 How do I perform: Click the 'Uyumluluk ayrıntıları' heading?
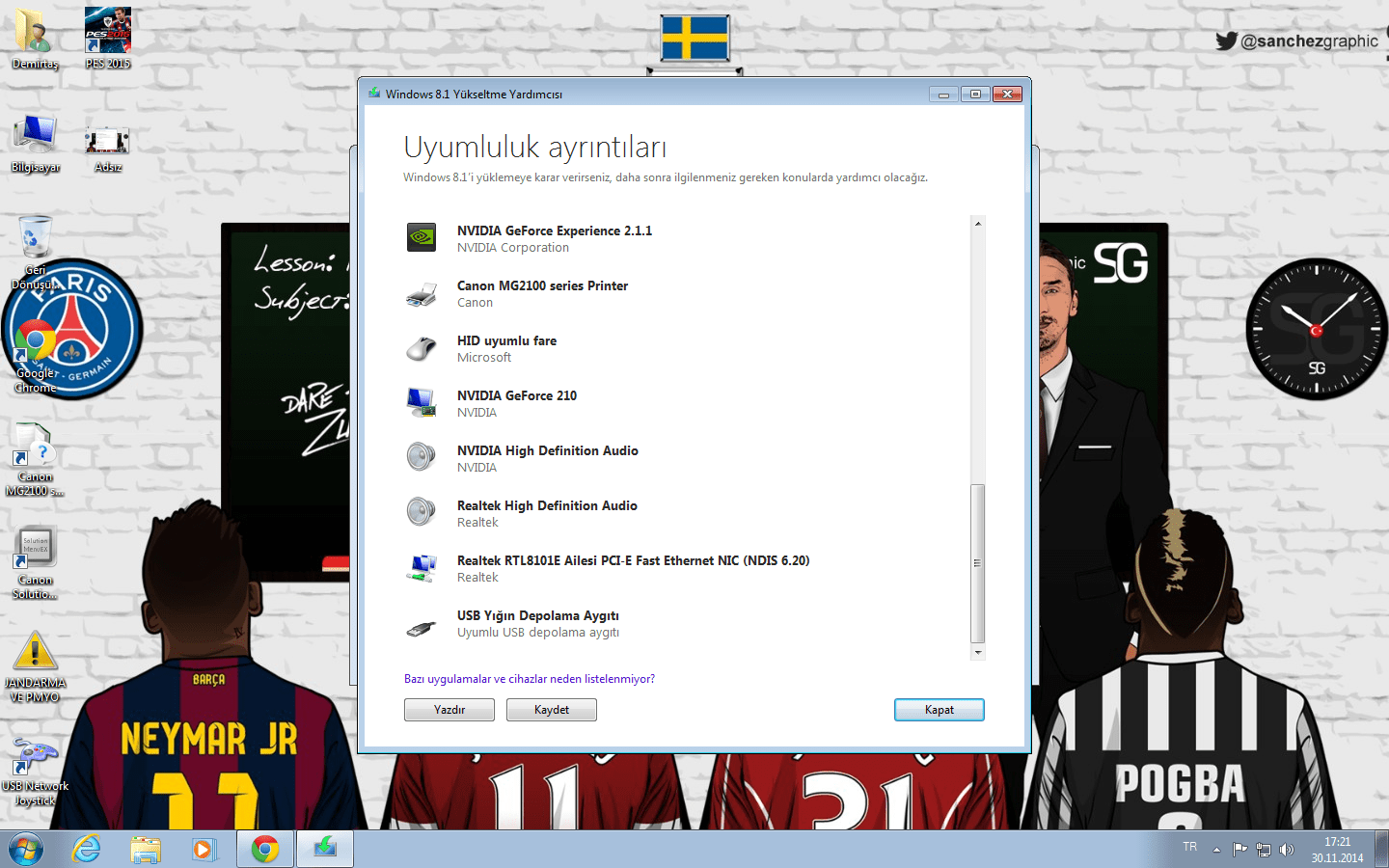(535, 148)
